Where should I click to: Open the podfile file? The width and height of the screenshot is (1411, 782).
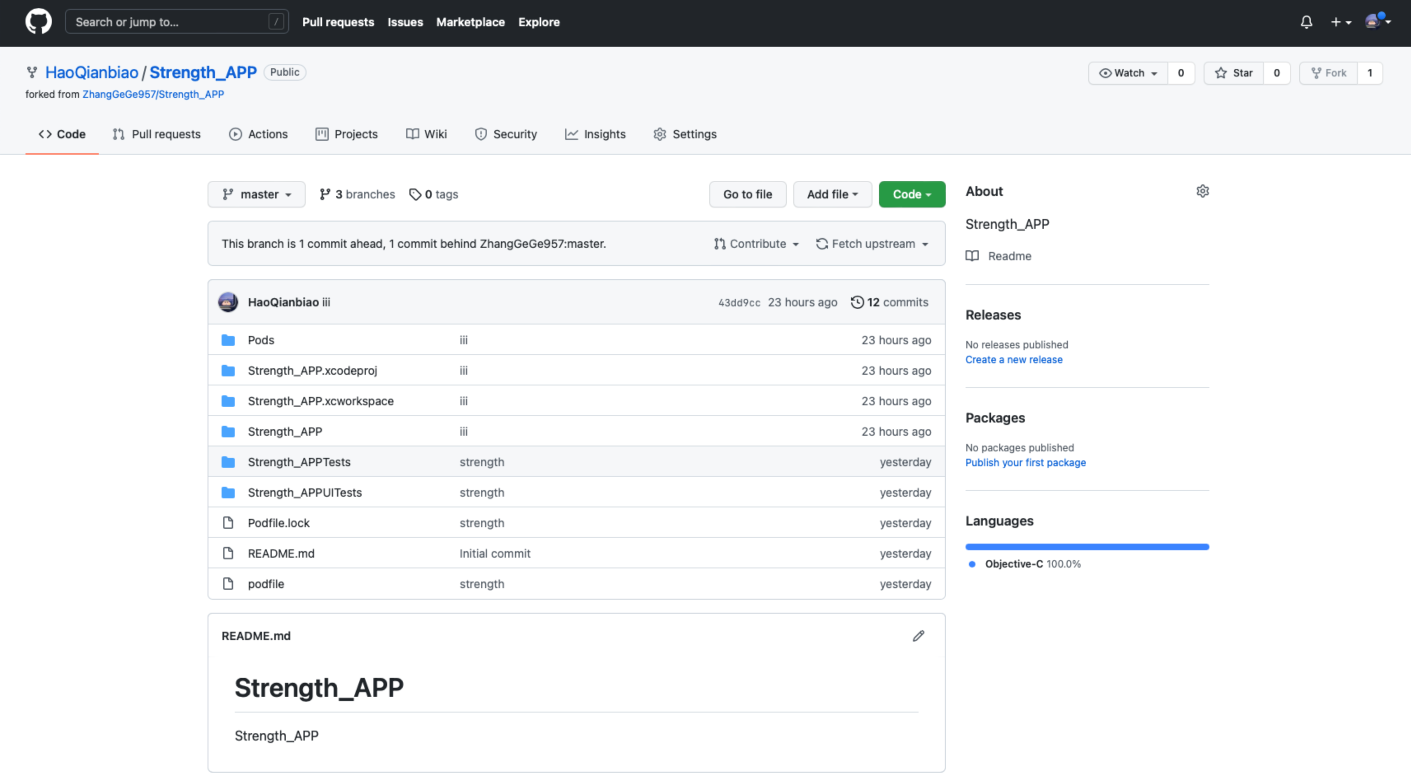coord(266,584)
